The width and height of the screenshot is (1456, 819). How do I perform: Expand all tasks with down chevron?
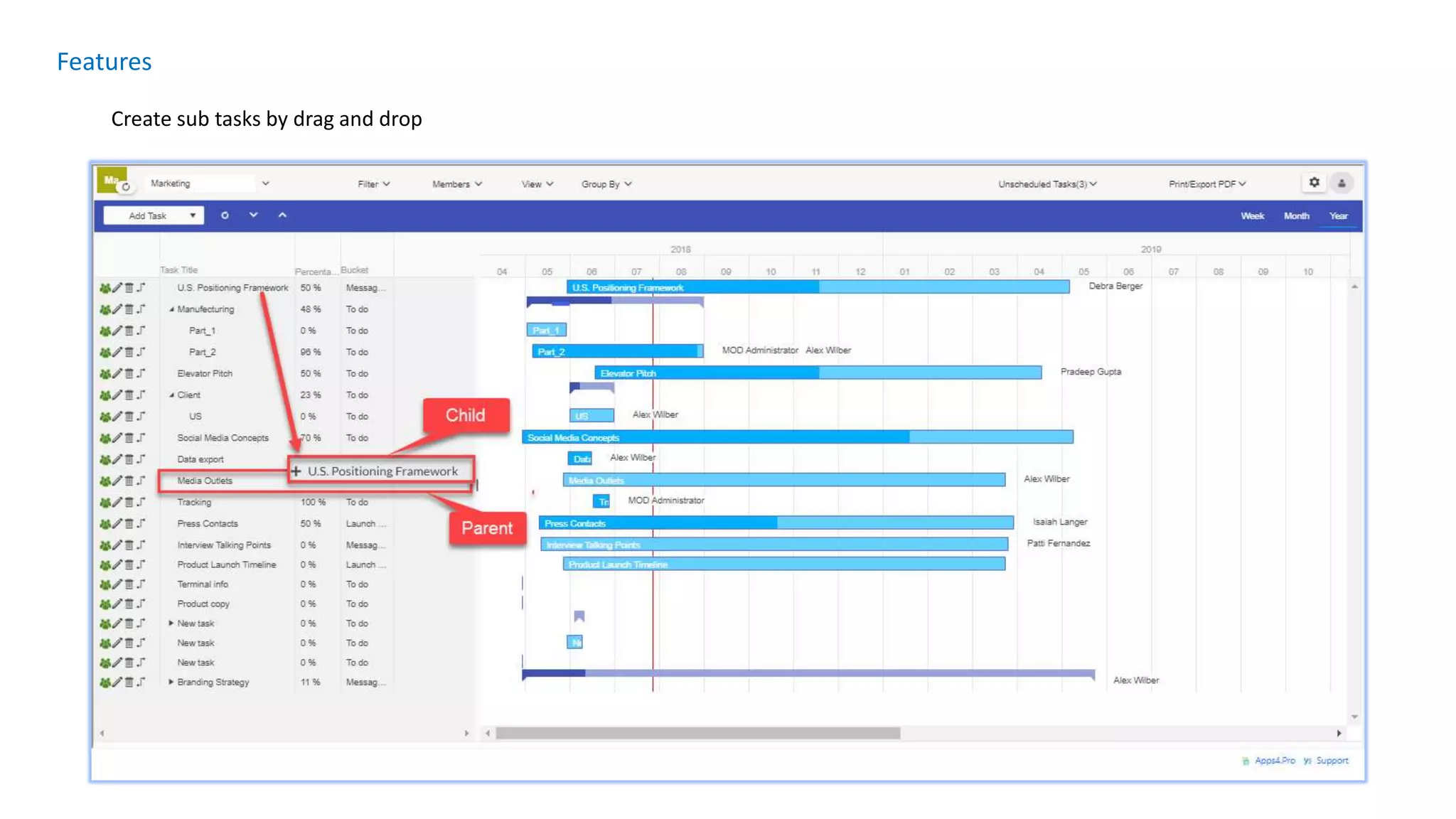point(253,215)
